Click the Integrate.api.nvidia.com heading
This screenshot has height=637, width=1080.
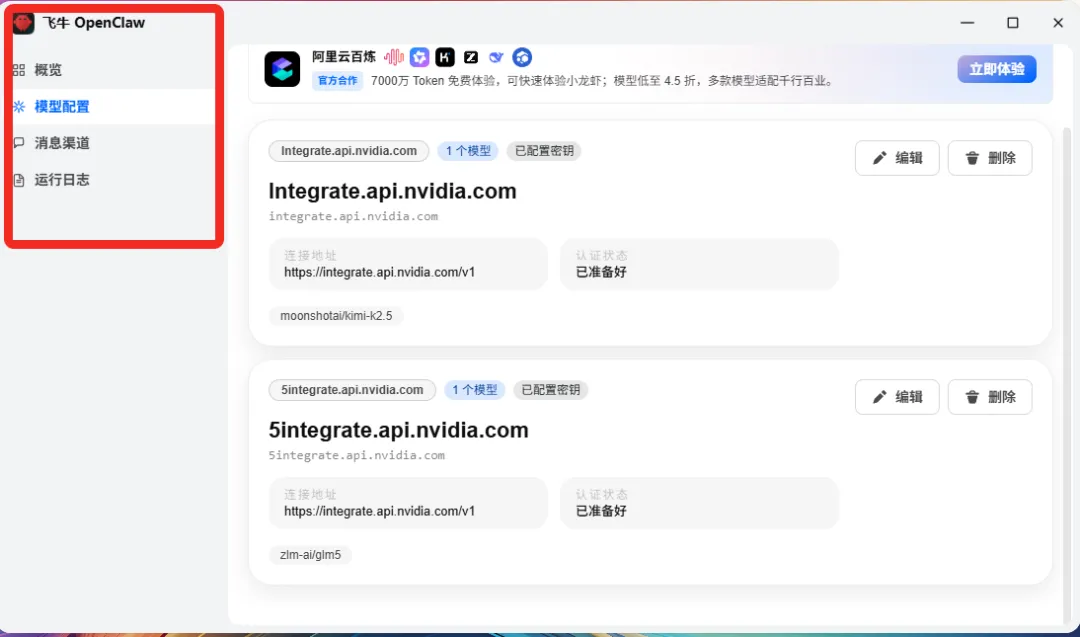point(393,191)
